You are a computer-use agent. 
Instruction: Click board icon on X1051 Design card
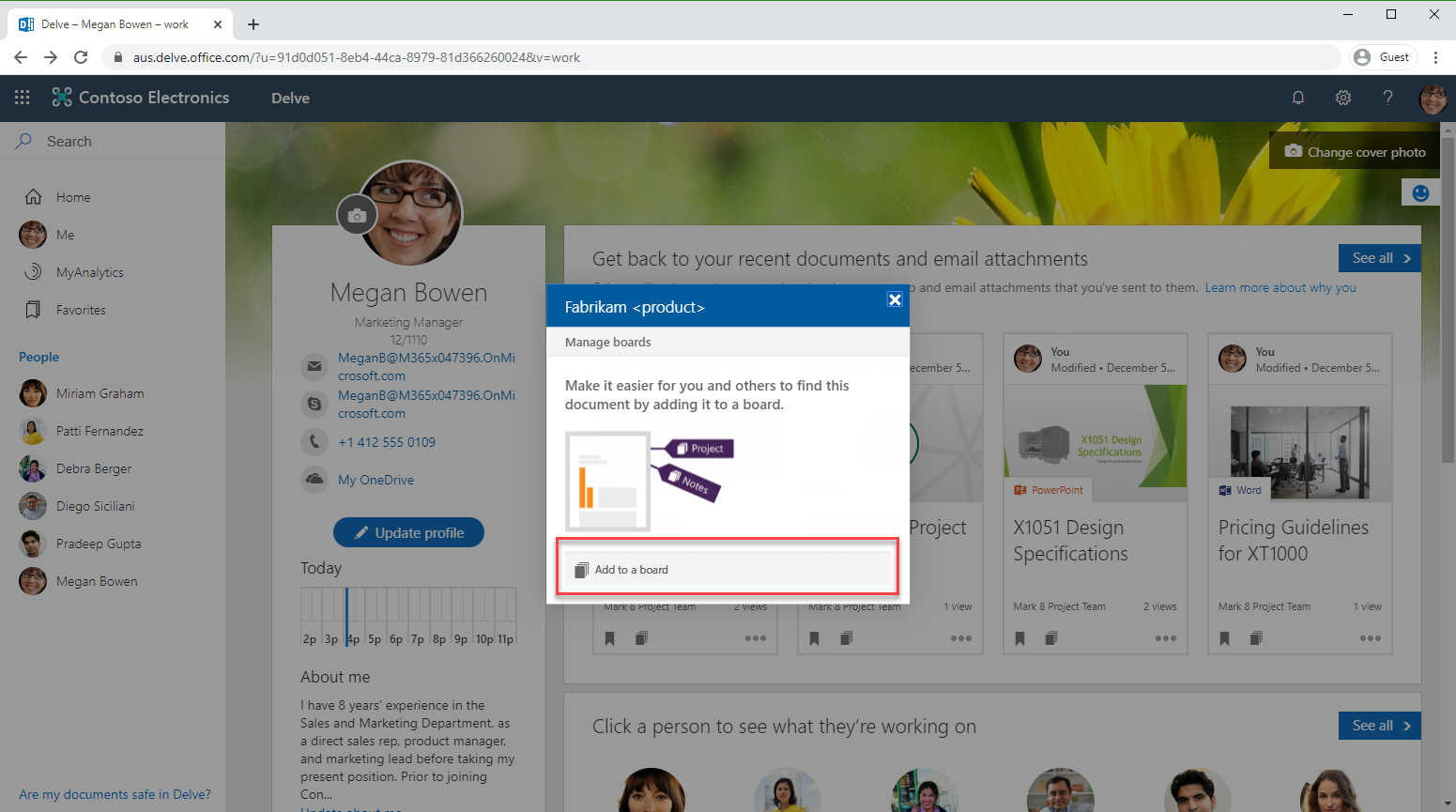tap(1051, 638)
